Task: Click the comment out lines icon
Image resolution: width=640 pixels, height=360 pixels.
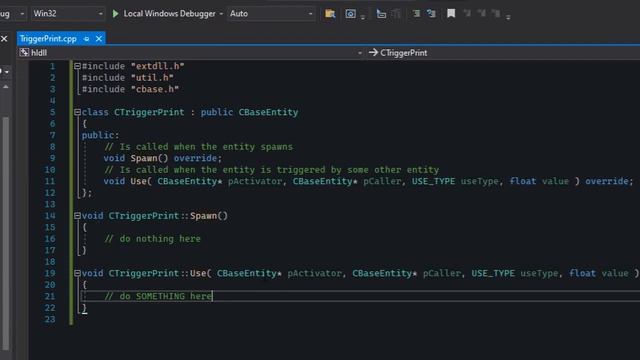Action: (416, 14)
